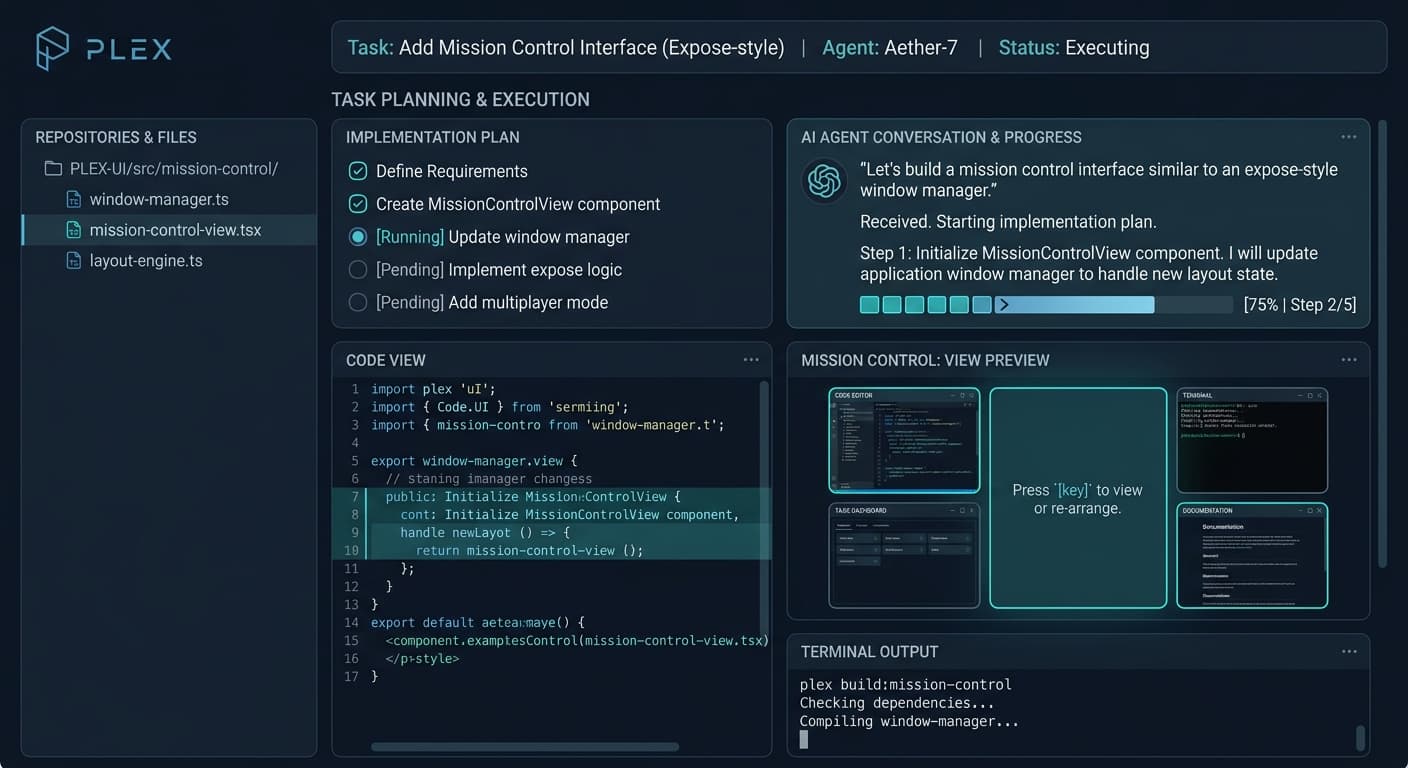Close the Documentation preview window
This screenshot has width=1408, height=768.
pyautogui.click(x=1320, y=511)
